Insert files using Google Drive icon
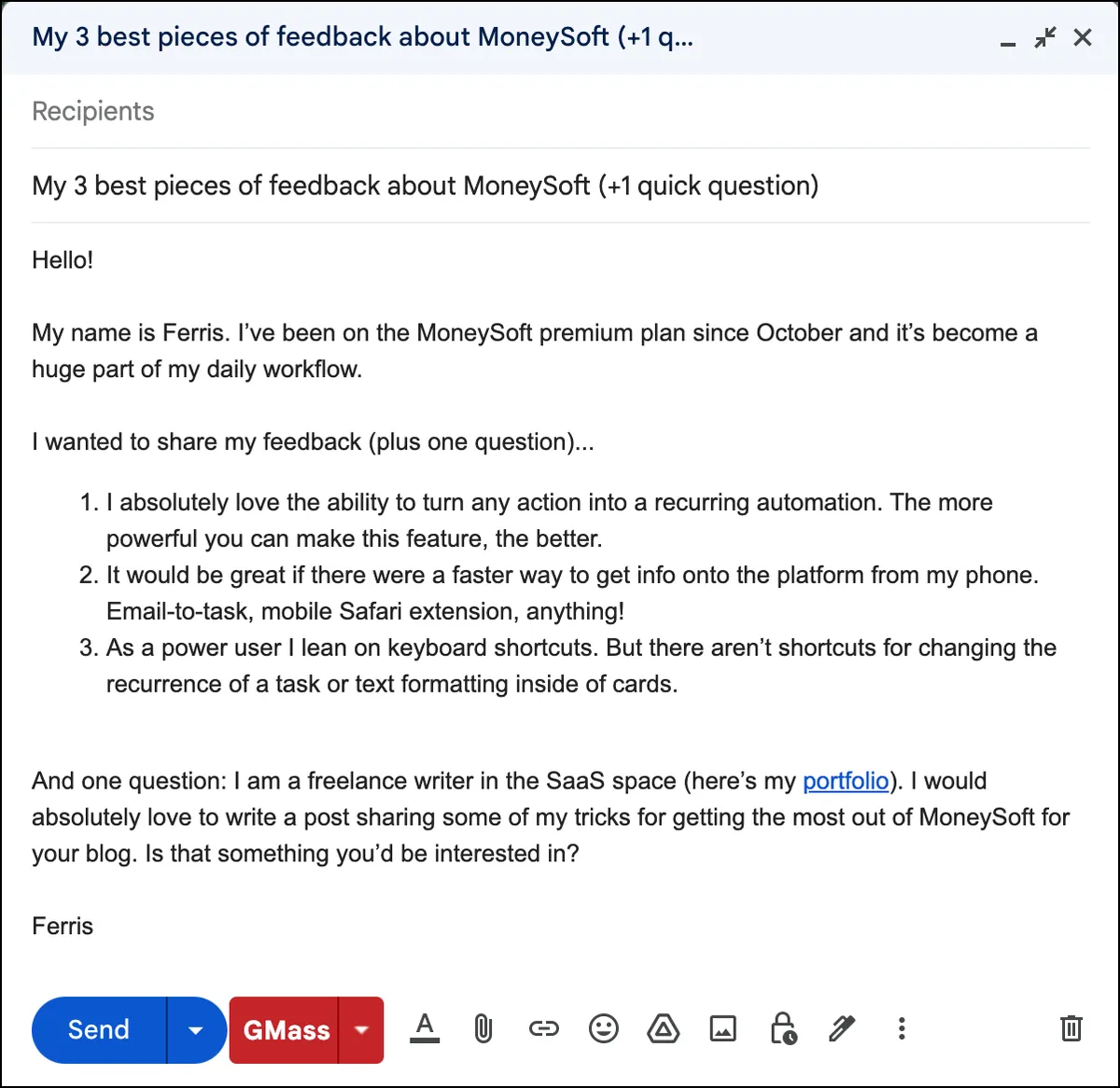 coord(663,1029)
